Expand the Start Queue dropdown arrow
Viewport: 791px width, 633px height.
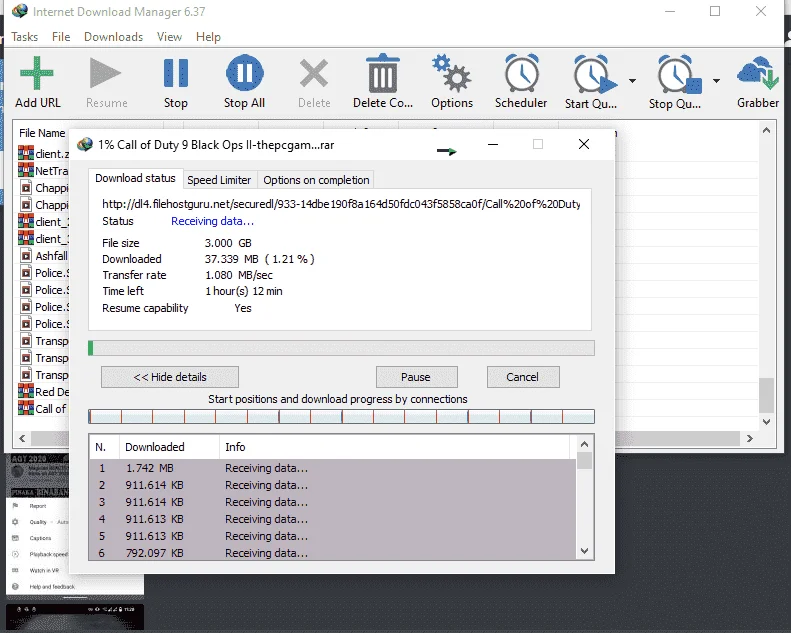(632, 81)
